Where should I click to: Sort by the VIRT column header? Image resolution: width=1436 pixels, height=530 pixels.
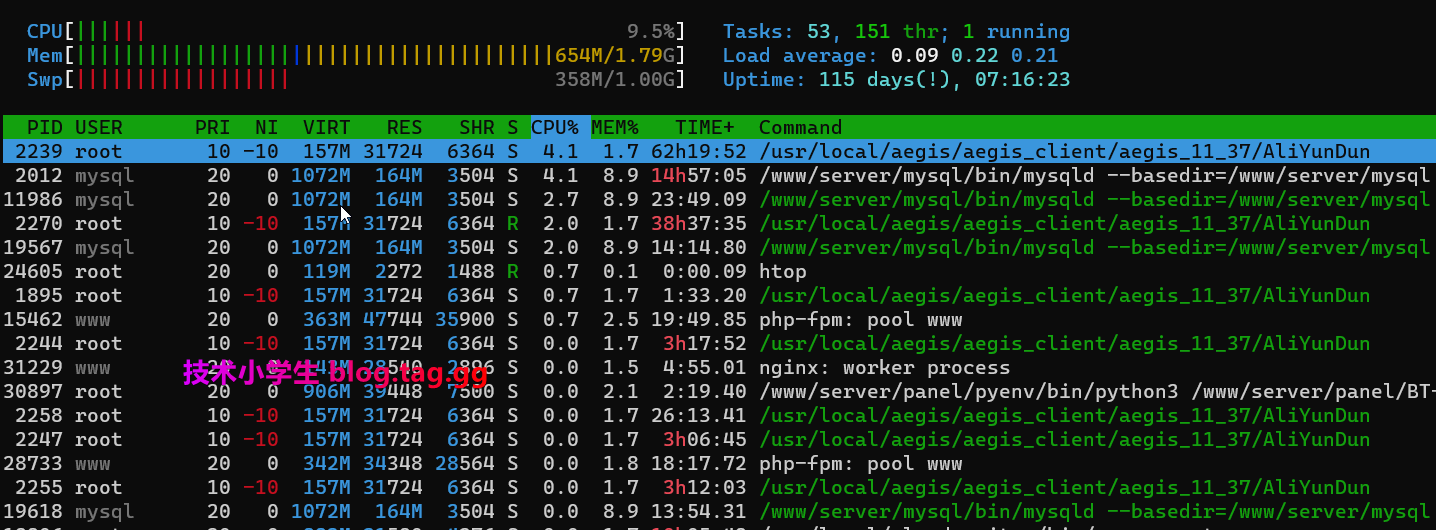click(326, 128)
